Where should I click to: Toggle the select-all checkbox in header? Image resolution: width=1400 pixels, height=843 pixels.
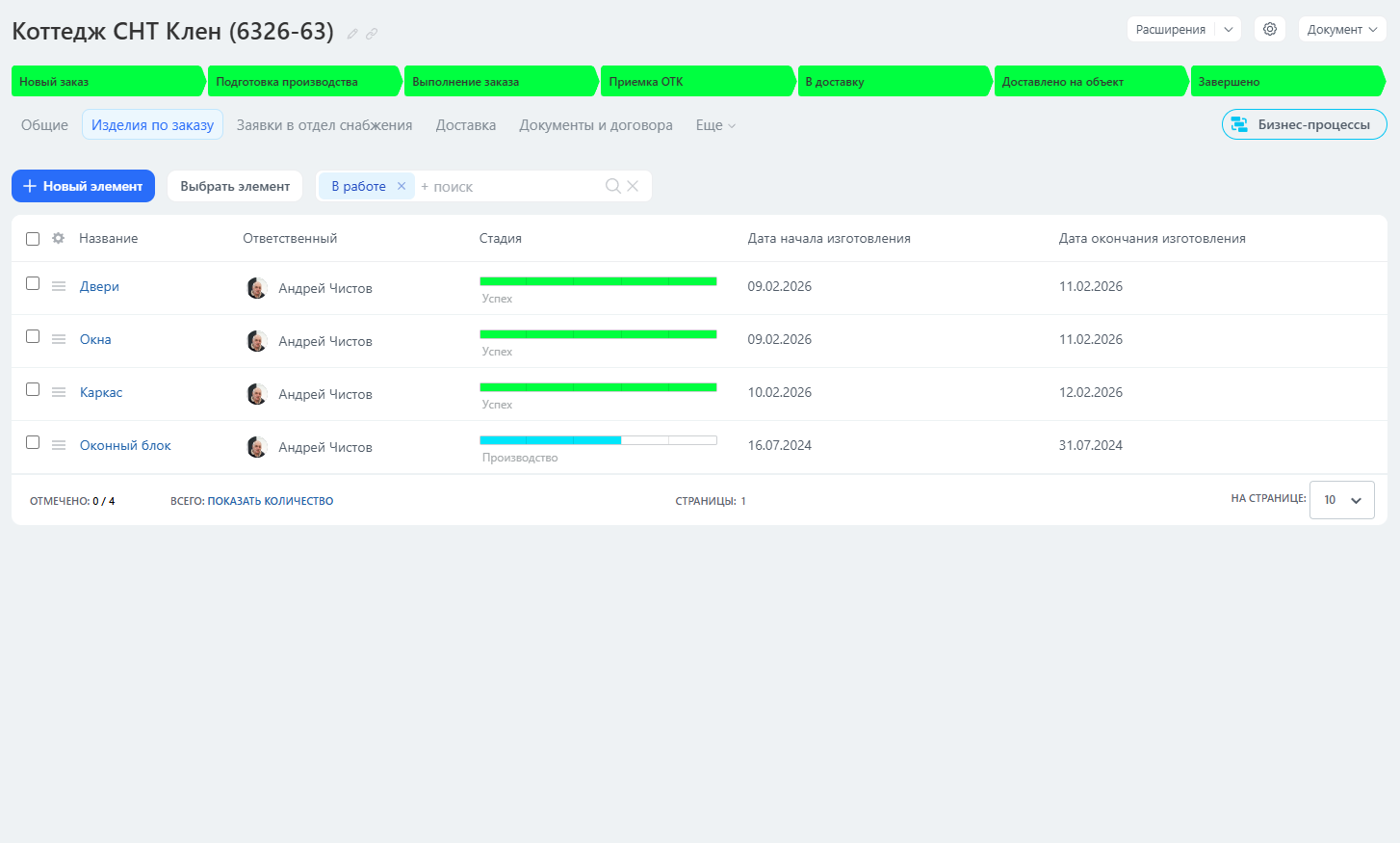click(33, 239)
